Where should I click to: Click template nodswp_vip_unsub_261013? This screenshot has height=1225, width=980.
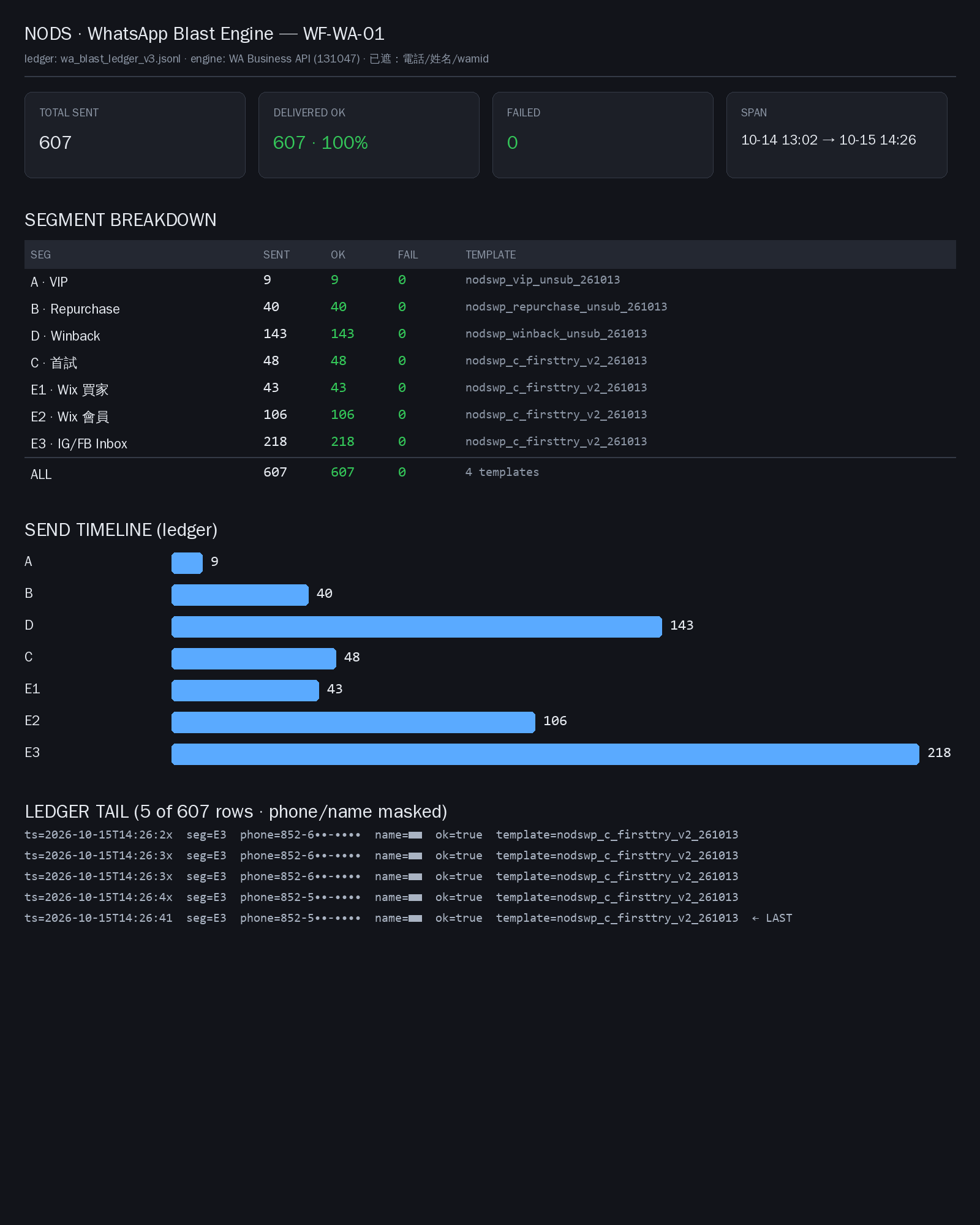543,280
